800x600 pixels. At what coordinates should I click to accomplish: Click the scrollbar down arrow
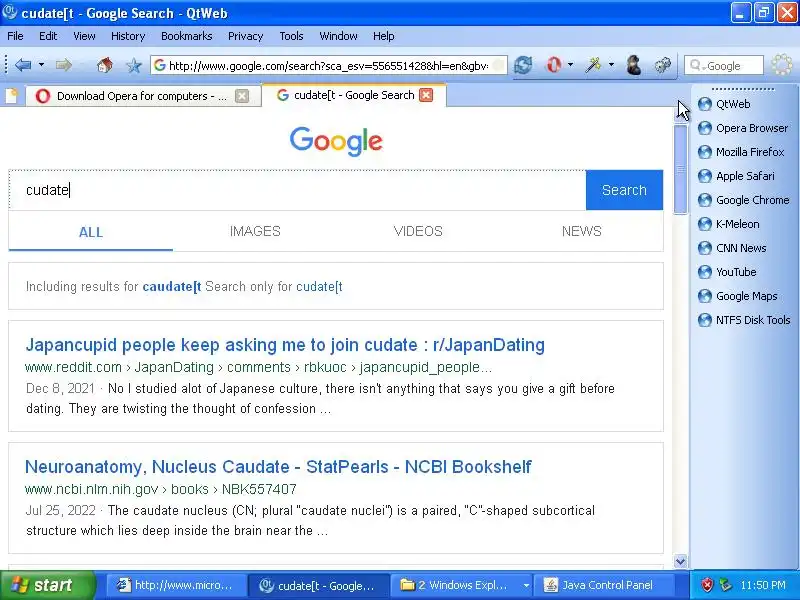pyautogui.click(x=680, y=561)
